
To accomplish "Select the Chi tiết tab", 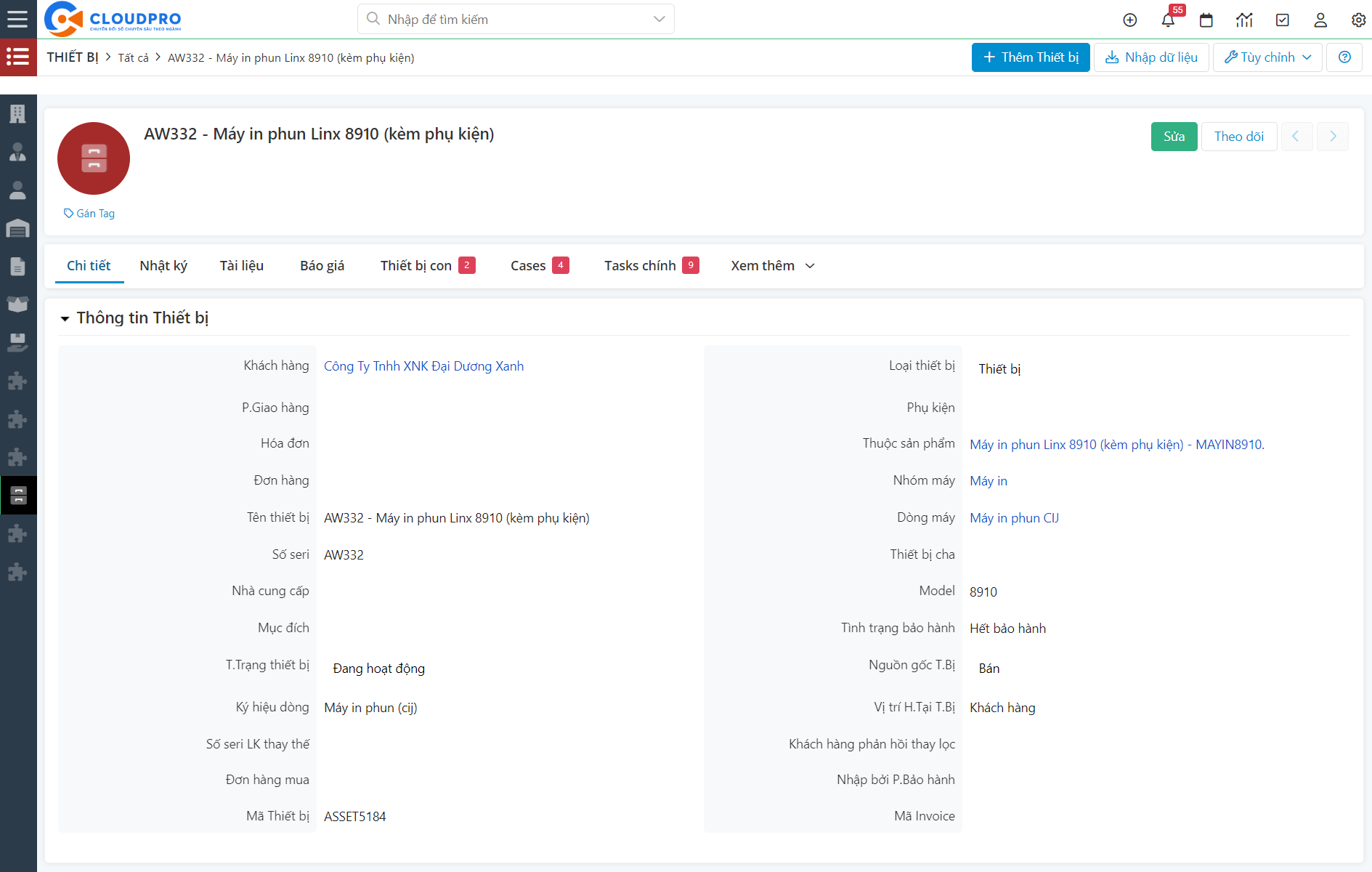I will (89, 266).
